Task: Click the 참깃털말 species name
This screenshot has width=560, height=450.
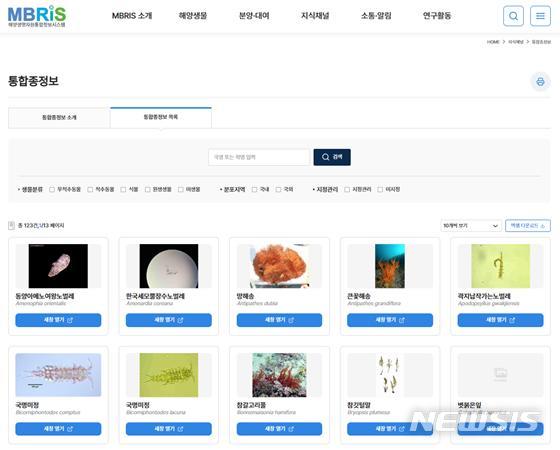Action: coord(359,405)
